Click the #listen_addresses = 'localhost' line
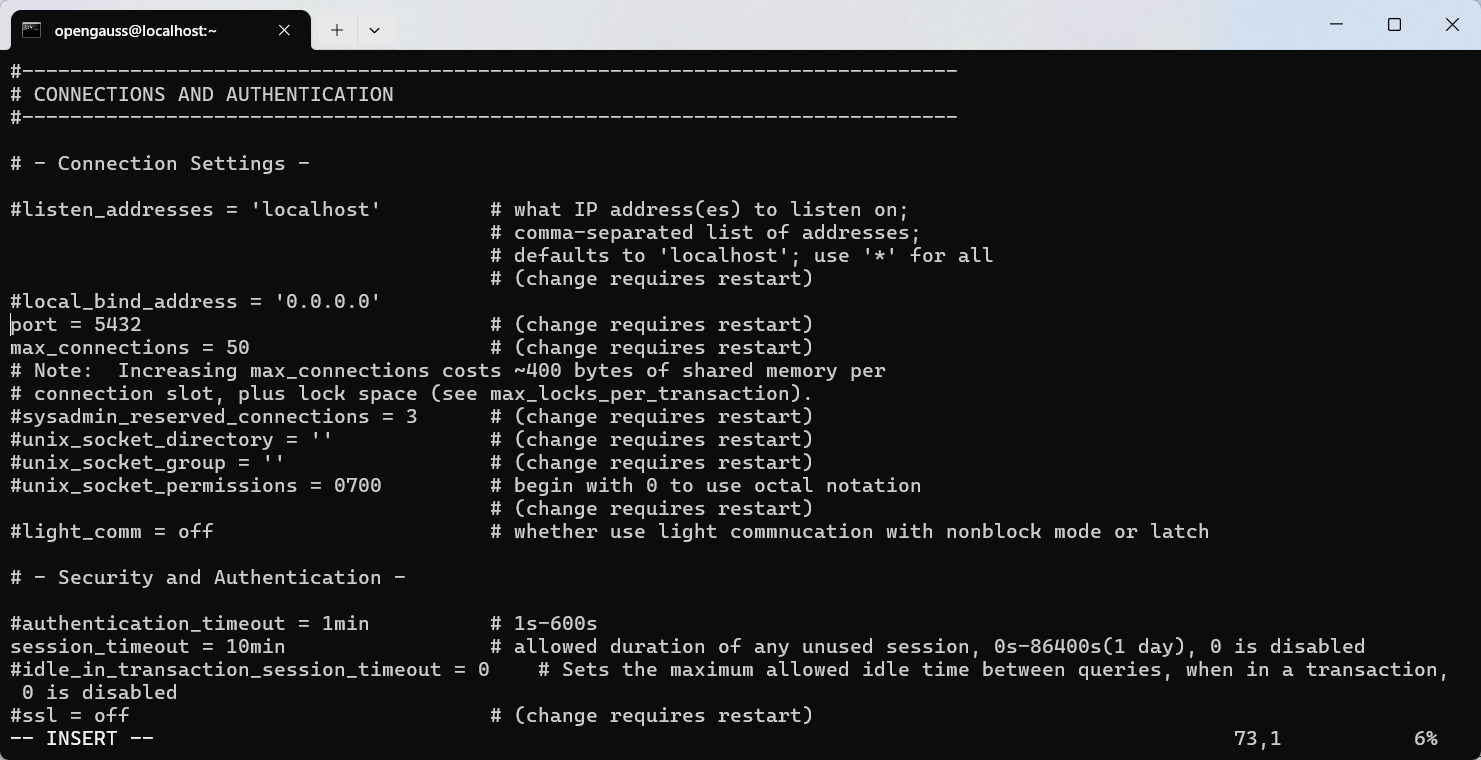This screenshot has width=1481, height=760. 195,209
